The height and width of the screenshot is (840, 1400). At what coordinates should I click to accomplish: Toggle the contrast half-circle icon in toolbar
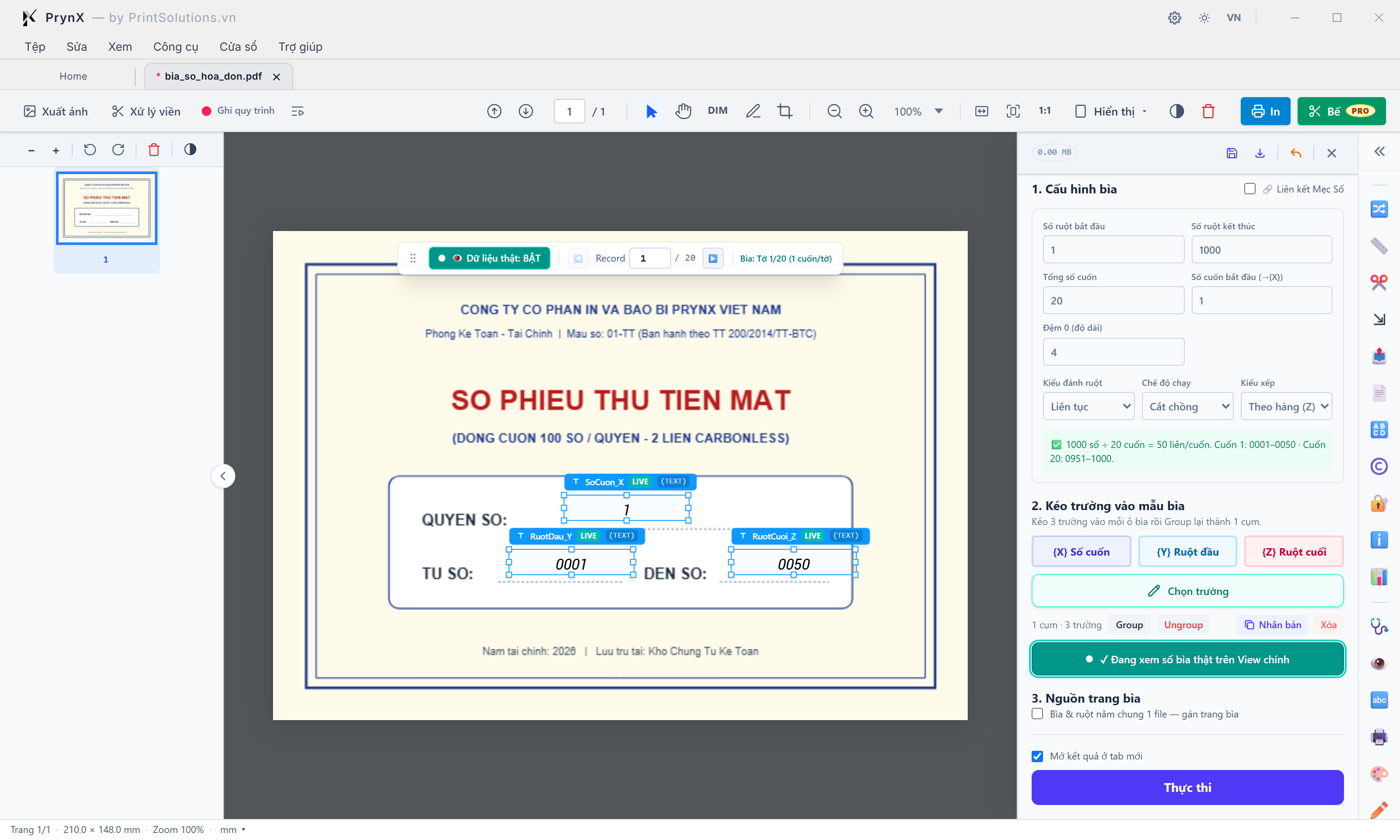tap(1176, 111)
